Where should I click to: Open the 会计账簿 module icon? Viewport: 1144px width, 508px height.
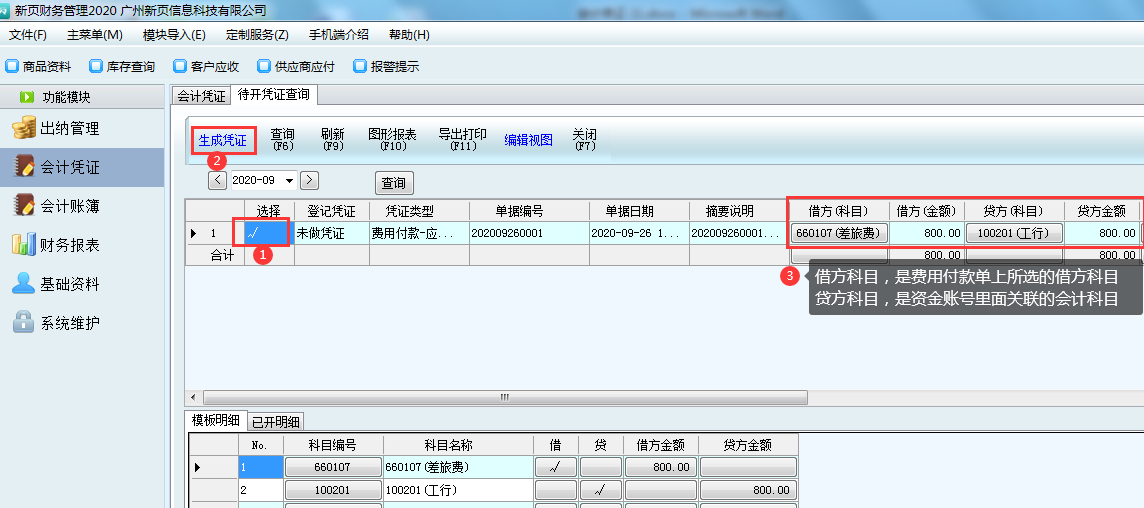point(23,206)
